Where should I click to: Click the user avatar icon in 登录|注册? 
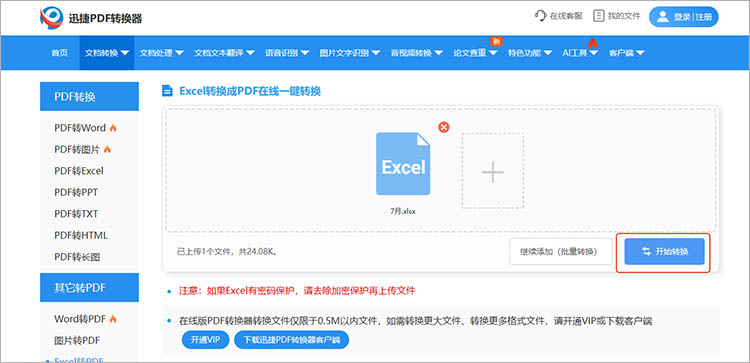(x=662, y=17)
